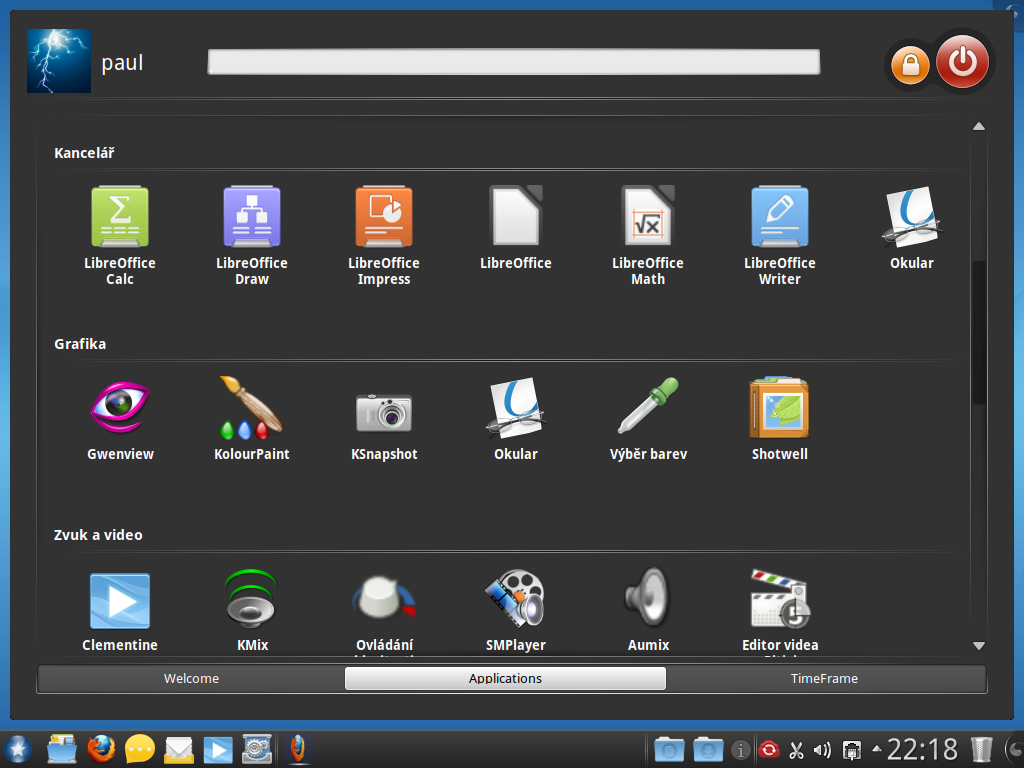1024x768 pixels.
Task: Launch the Výběr barev color picker
Action: 648,419
